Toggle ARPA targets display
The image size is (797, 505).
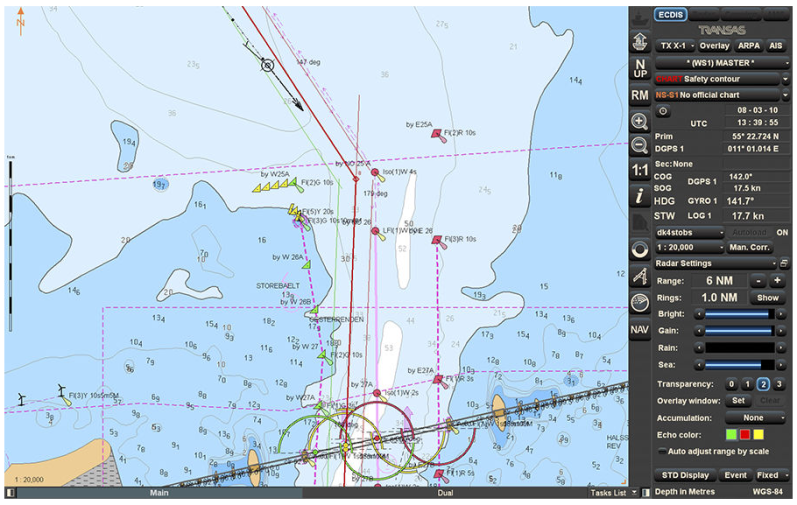pos(749,46)
